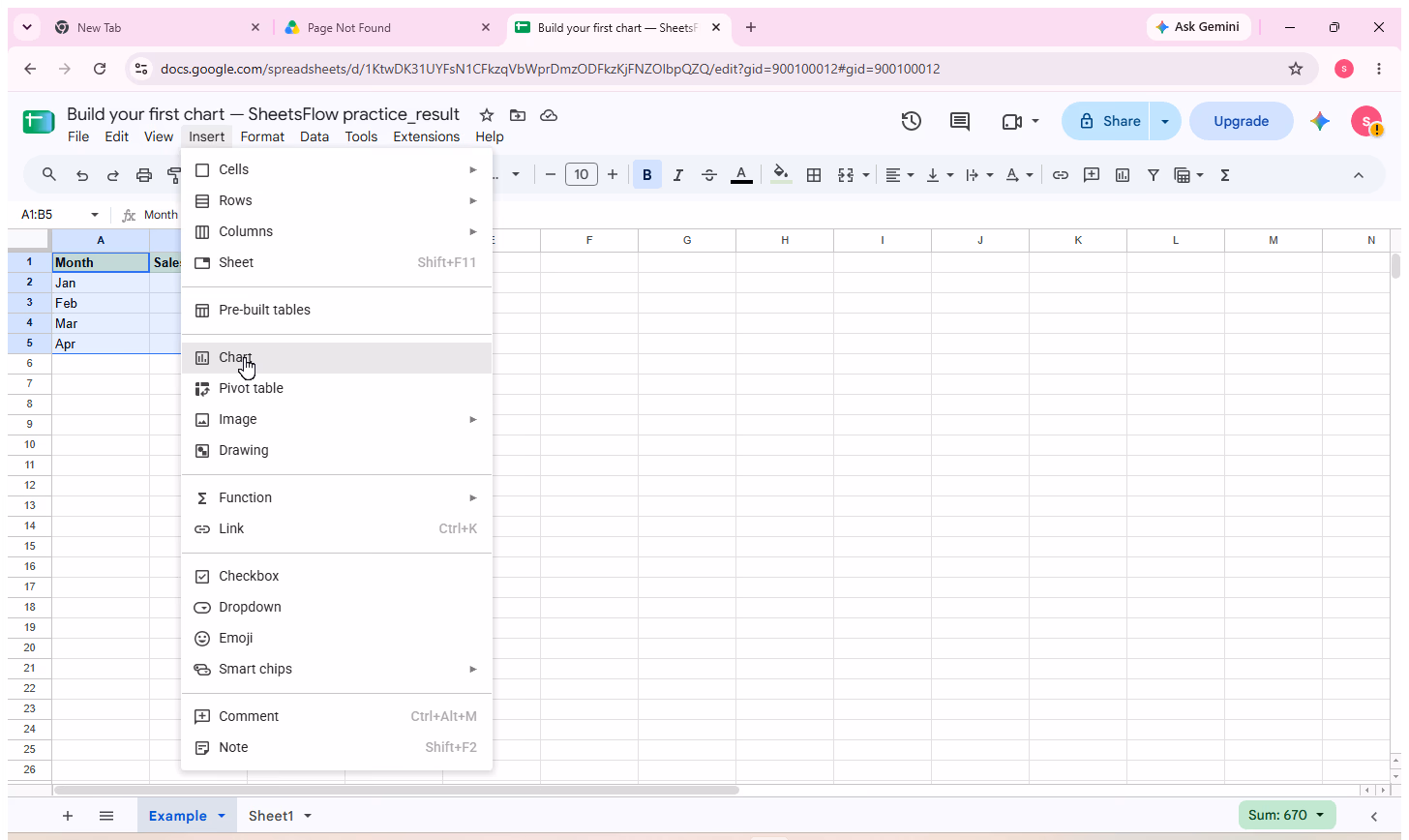Choose Pivot table from Insert menu
Image resolution: width=1409 pixels, height=840 pixels.
(x=337, y=388)
